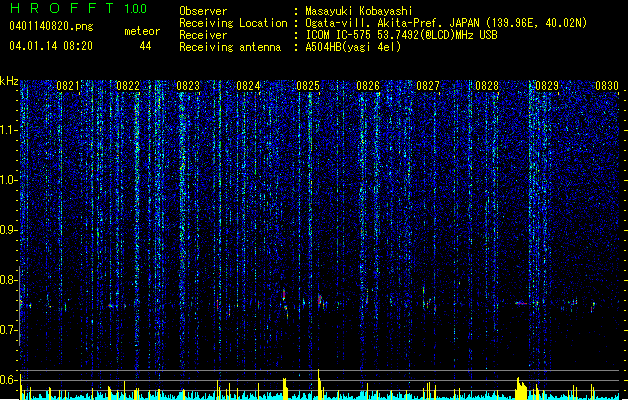Click the wide yellow power burst before 0829

coord(521,388)
